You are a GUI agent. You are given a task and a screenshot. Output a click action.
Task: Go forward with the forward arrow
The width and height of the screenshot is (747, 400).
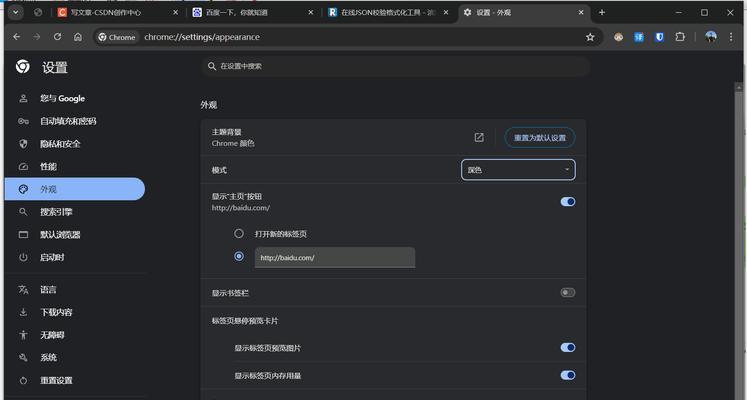[x=37, y=37]
